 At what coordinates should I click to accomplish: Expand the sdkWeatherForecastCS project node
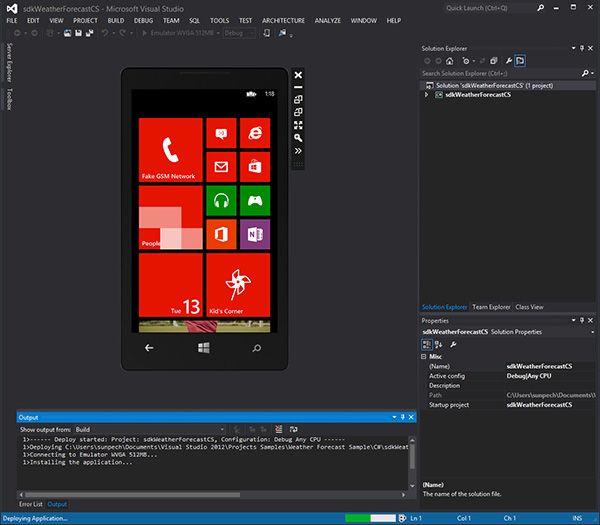tap(427, 95)
